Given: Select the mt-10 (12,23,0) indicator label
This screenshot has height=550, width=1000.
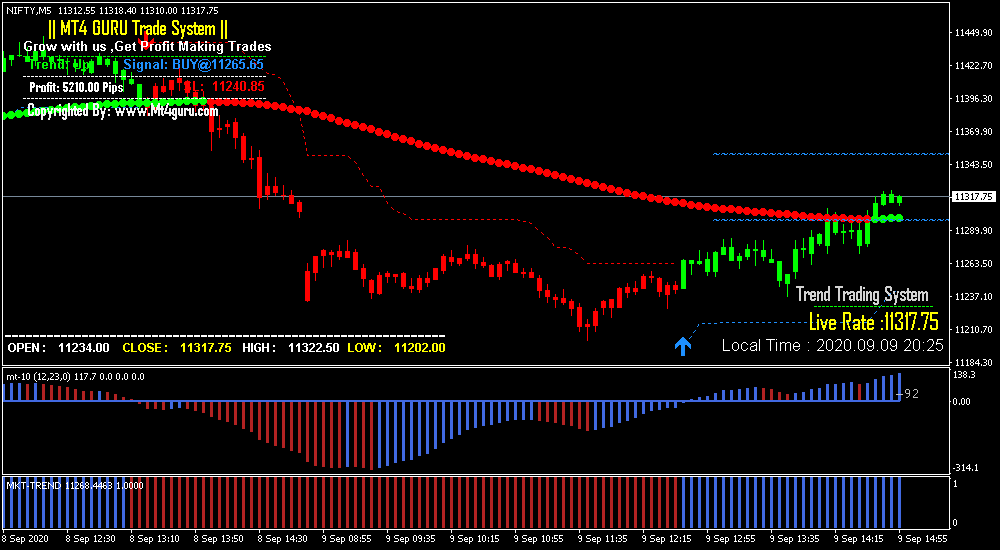Looking at the screenshot, I should point(75,376).
